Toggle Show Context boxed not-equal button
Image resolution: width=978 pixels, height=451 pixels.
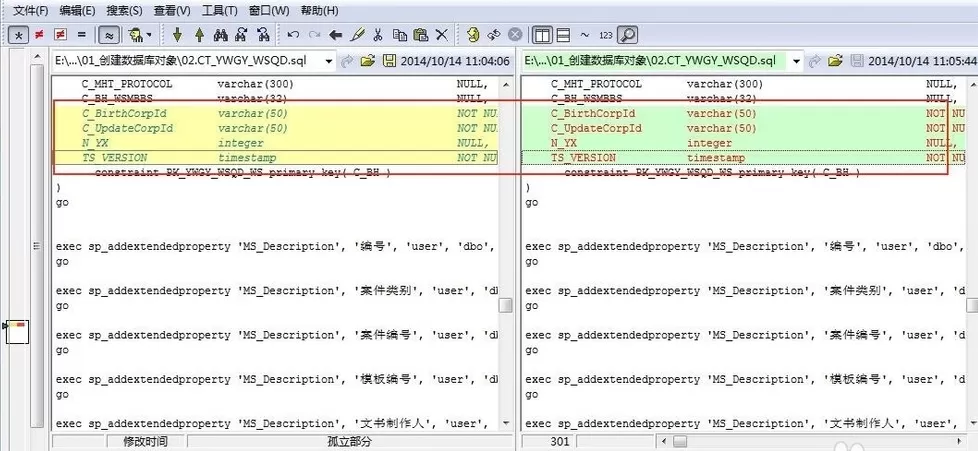[60, 35]
